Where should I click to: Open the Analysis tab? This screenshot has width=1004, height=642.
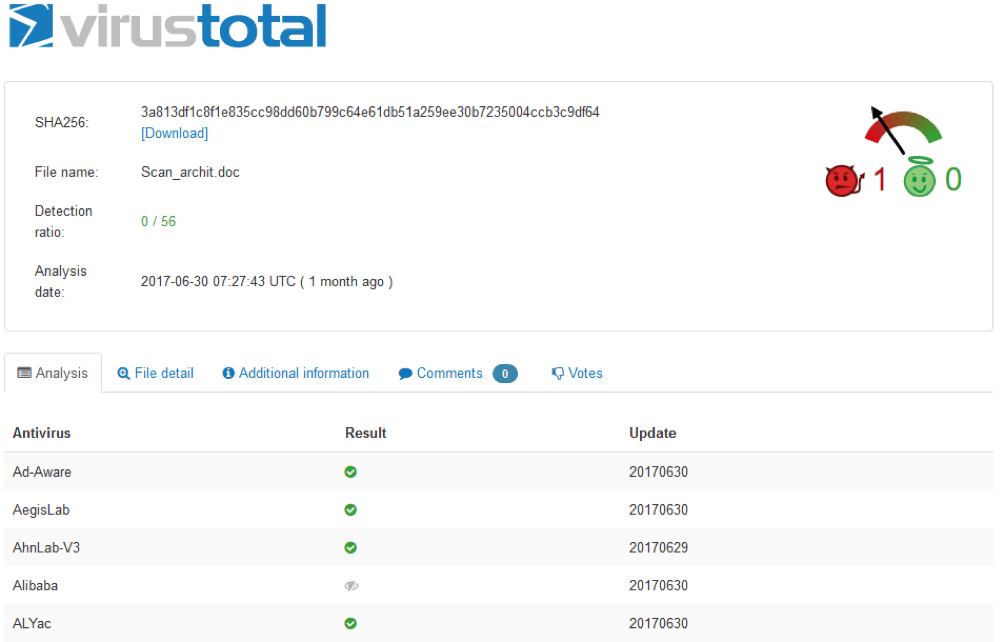[53, 373]
